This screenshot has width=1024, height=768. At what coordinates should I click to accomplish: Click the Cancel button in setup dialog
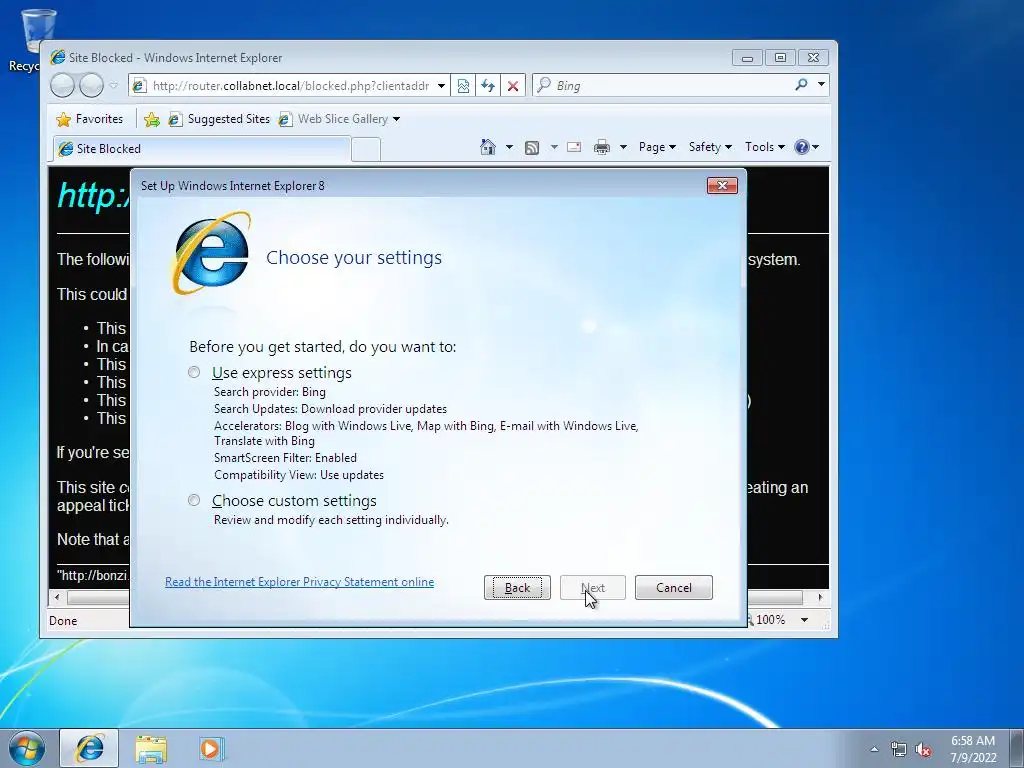click(x=673, y=588)
